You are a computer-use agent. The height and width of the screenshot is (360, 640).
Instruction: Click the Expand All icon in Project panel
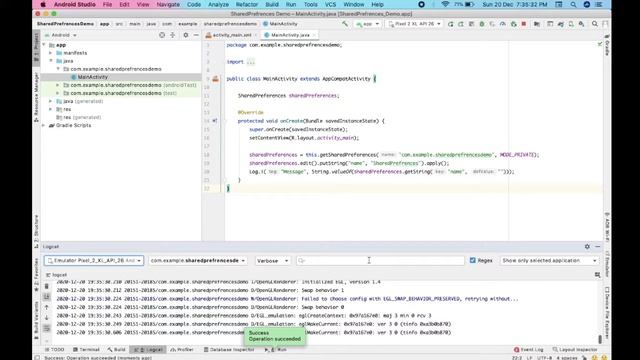pos(173,35)
